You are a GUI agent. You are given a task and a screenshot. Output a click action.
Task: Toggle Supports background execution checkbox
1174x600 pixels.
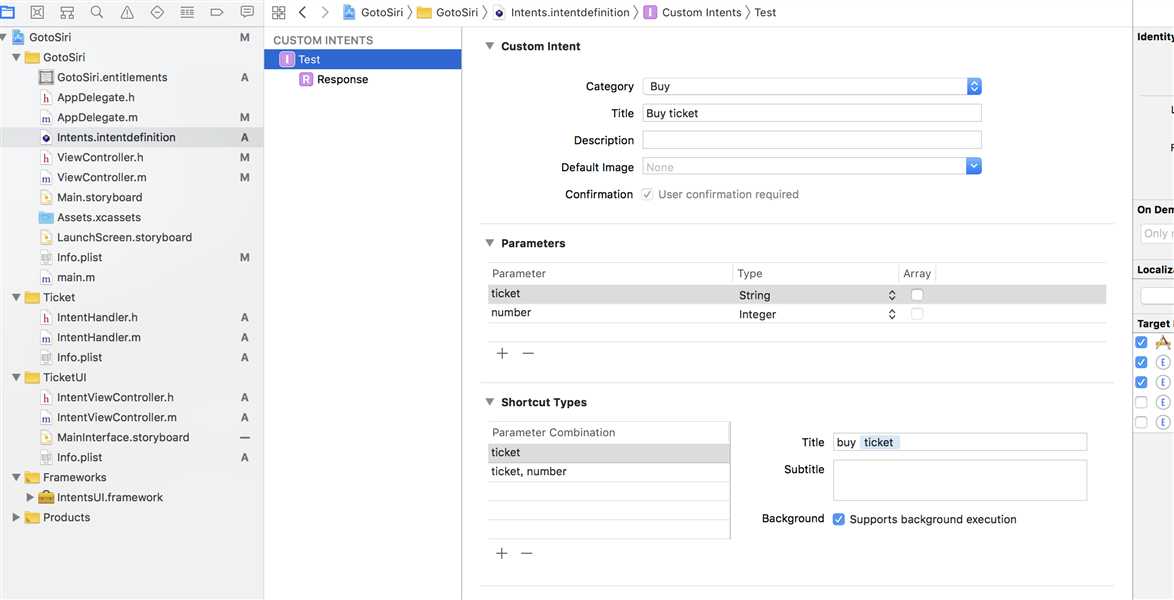point(839,519)
